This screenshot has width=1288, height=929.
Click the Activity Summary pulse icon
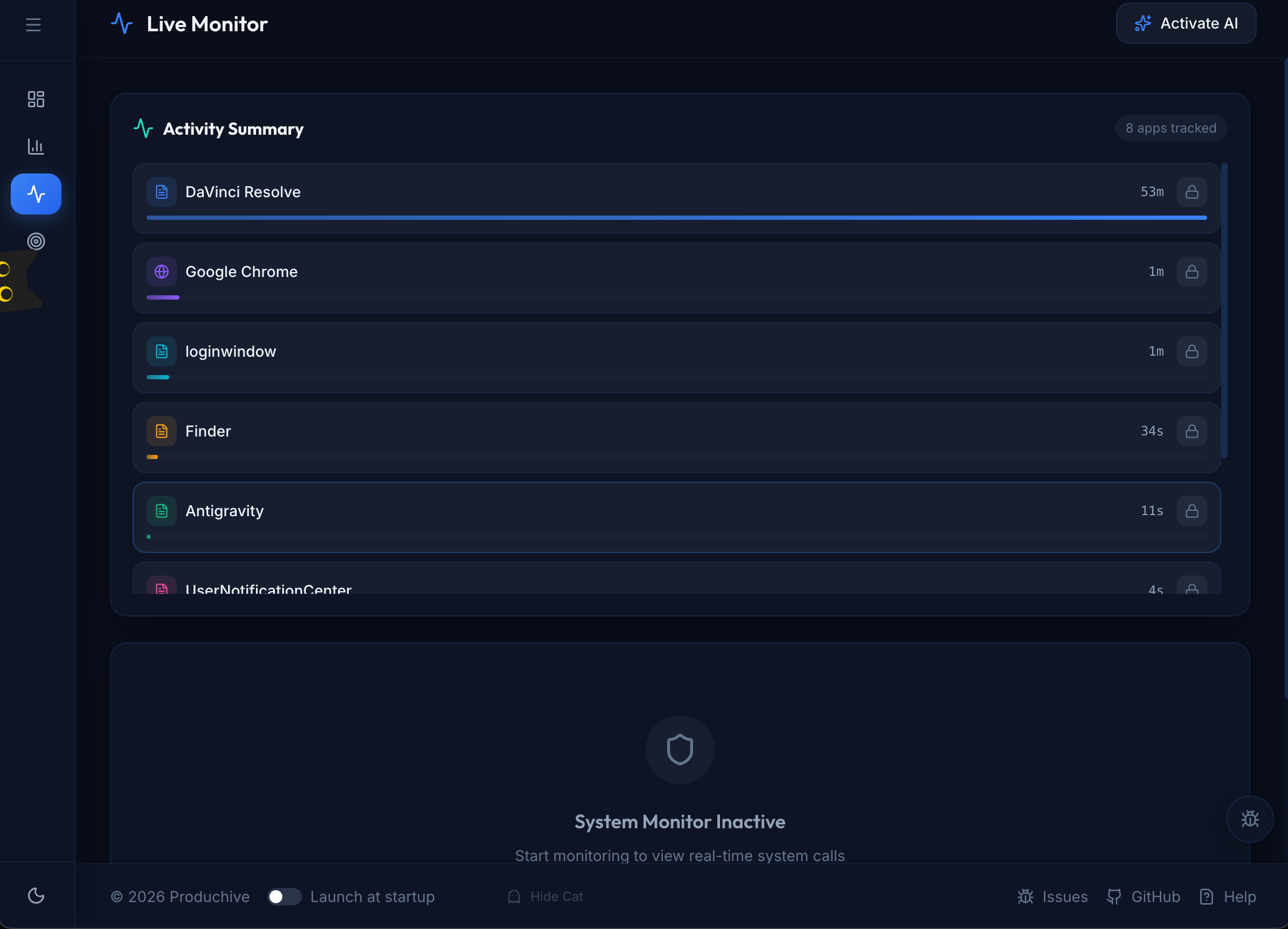coord(143,129)
